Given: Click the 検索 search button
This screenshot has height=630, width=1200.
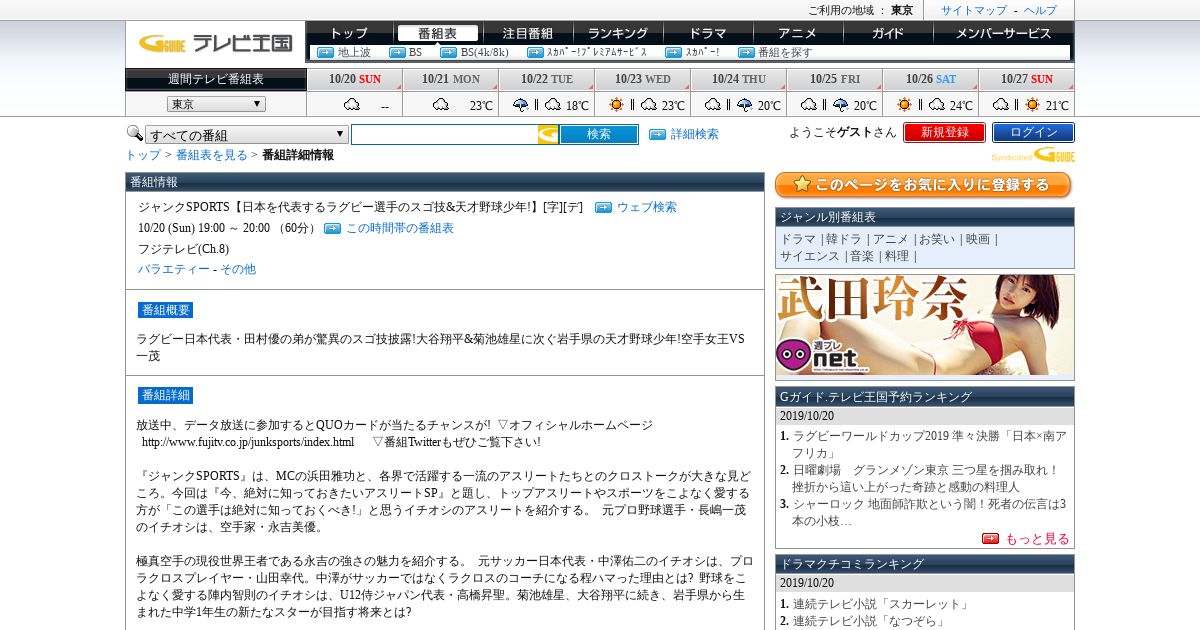Looking at the screenshot, I should click(598, 134).
